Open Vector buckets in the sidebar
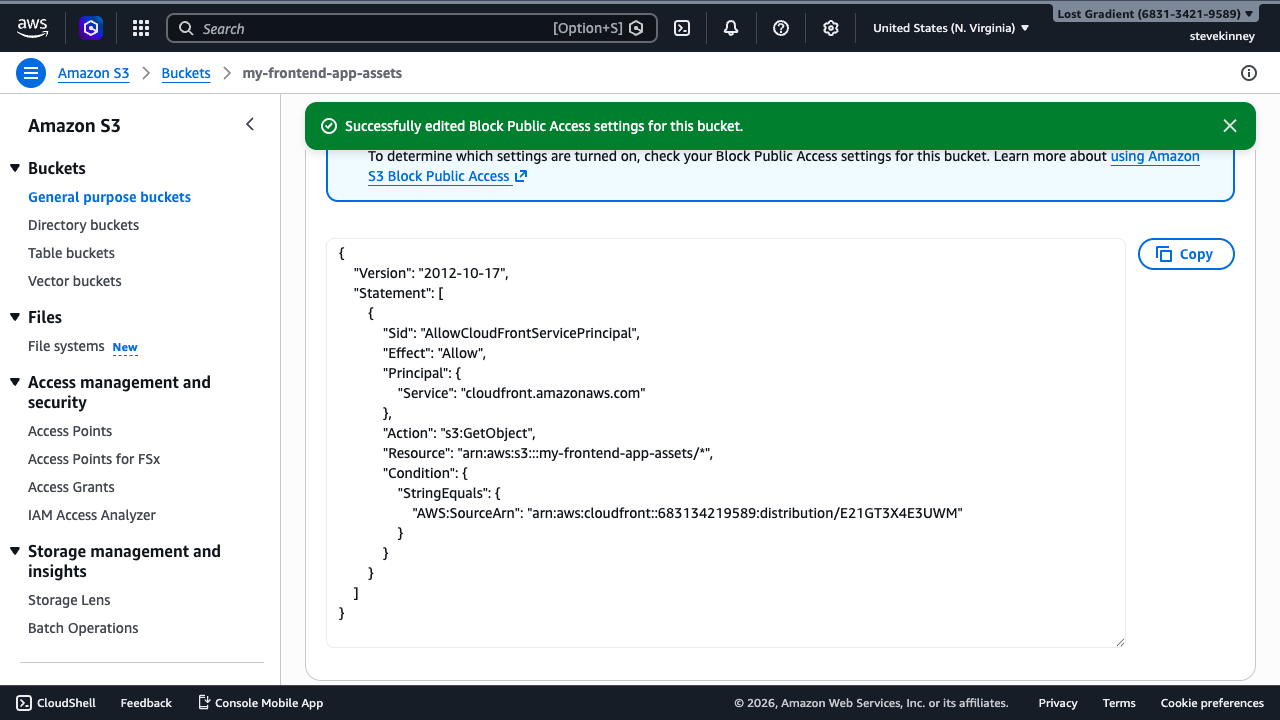 74,281
